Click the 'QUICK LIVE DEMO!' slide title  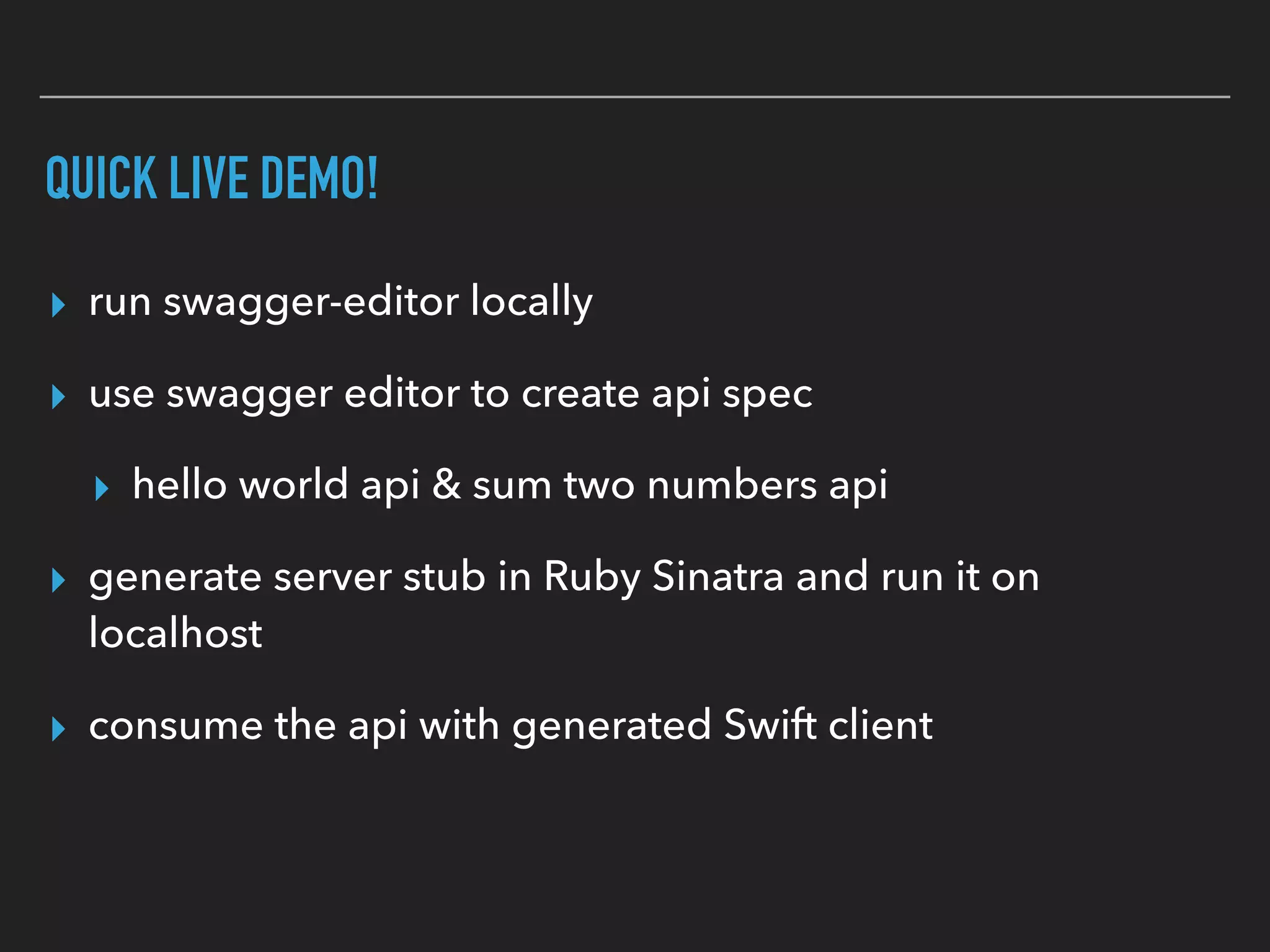tap(211, 178)
